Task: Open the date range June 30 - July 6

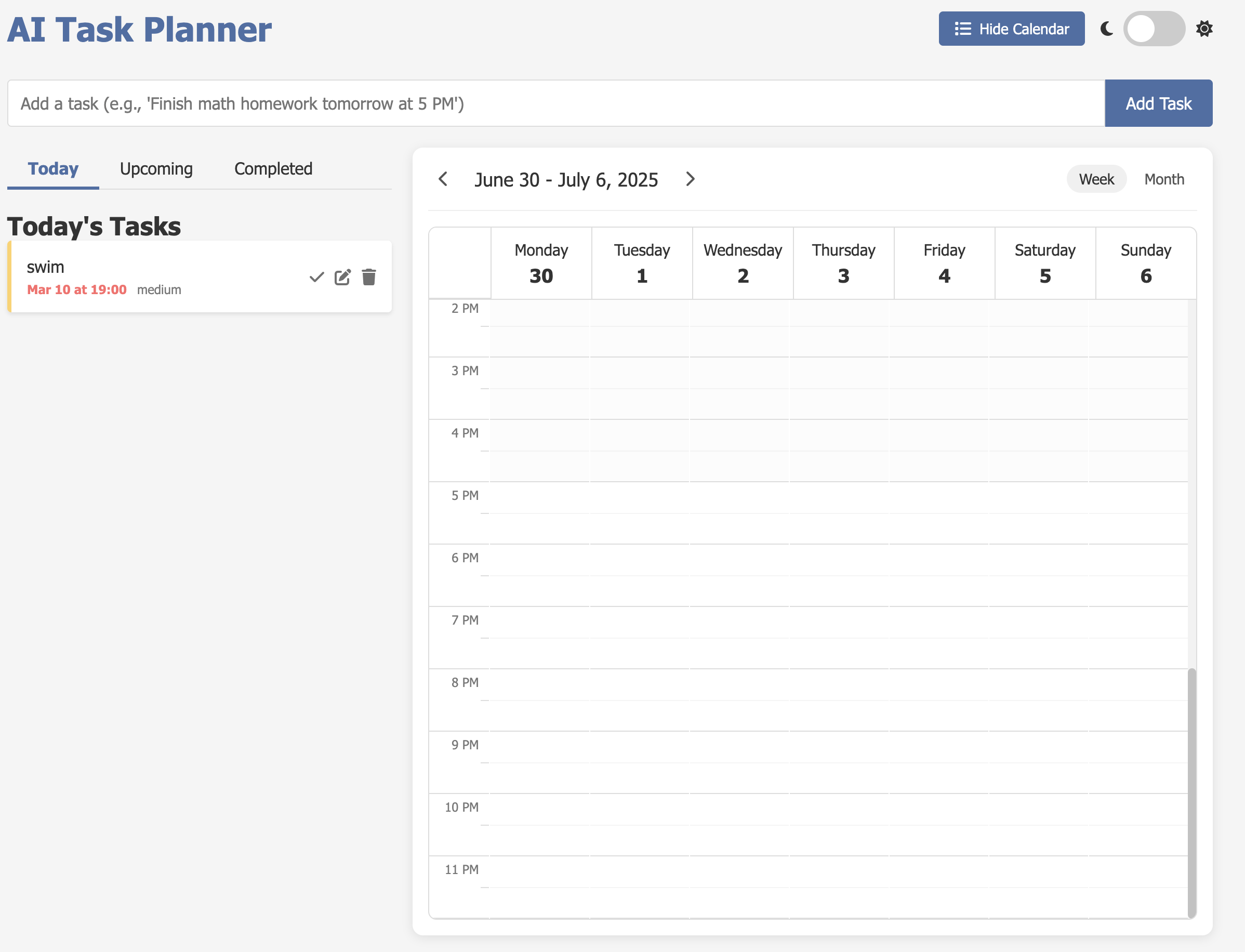Action: [566, 179]
